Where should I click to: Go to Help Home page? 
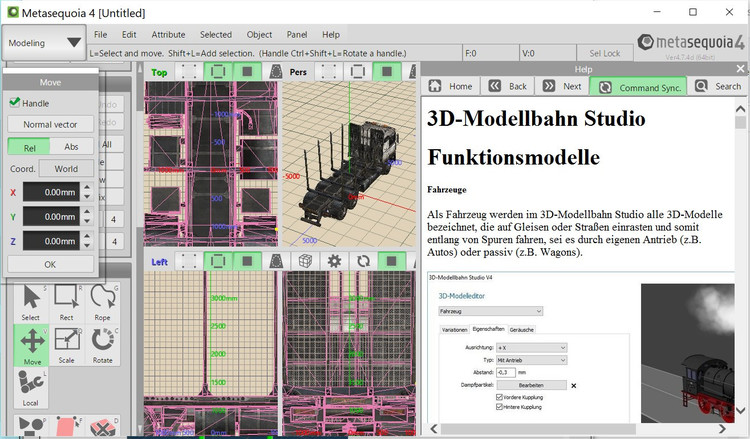[x=450, y=86]
